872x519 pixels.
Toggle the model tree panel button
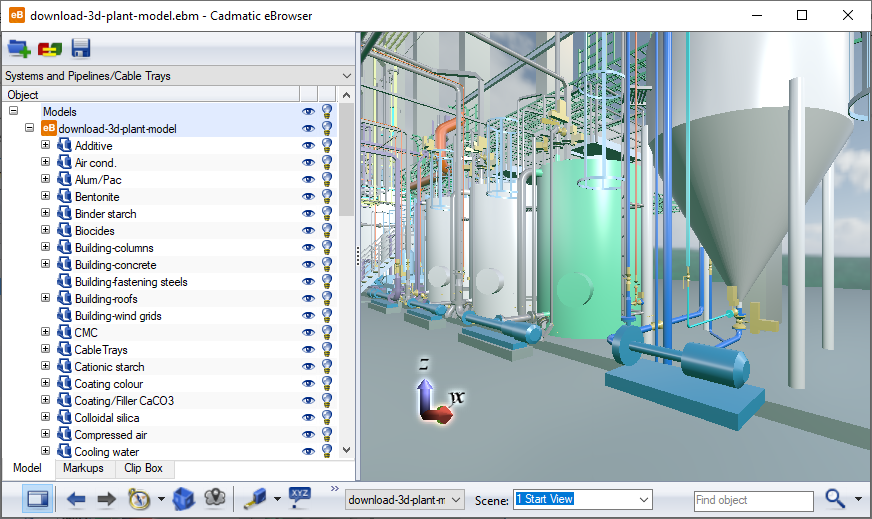[38, 499]
